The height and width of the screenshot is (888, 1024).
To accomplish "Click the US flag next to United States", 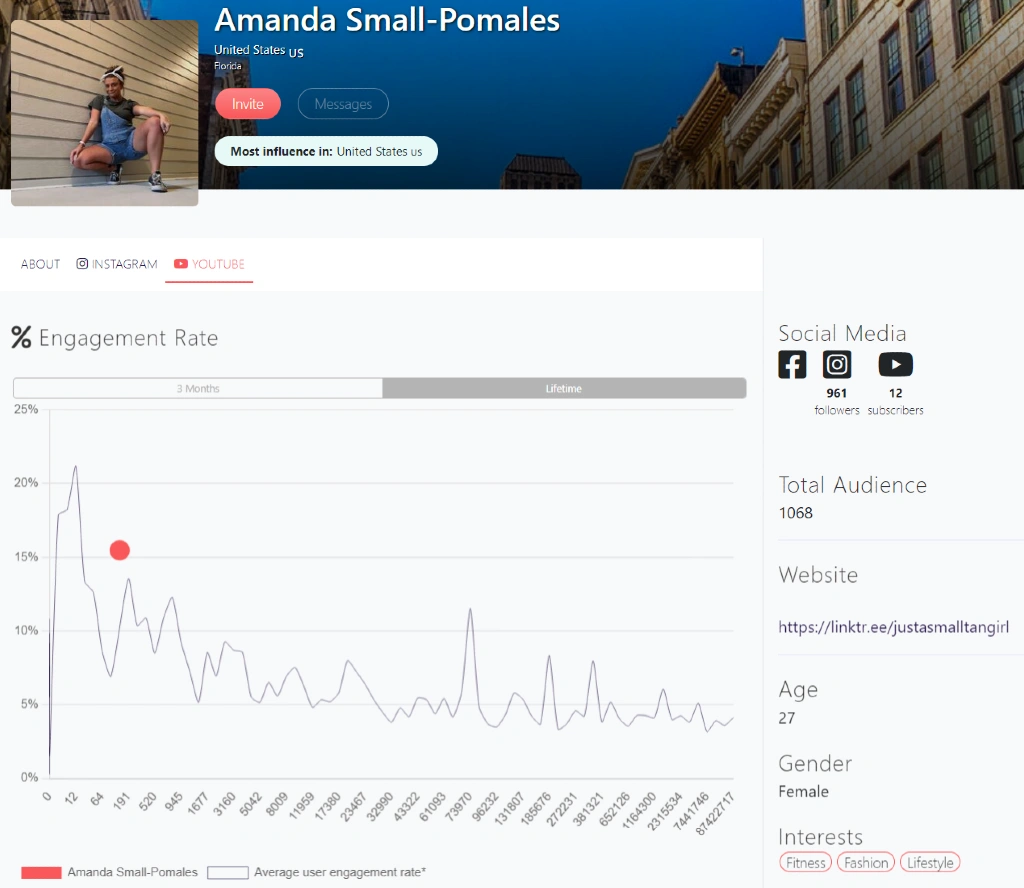I will click(x=296, y=53).
